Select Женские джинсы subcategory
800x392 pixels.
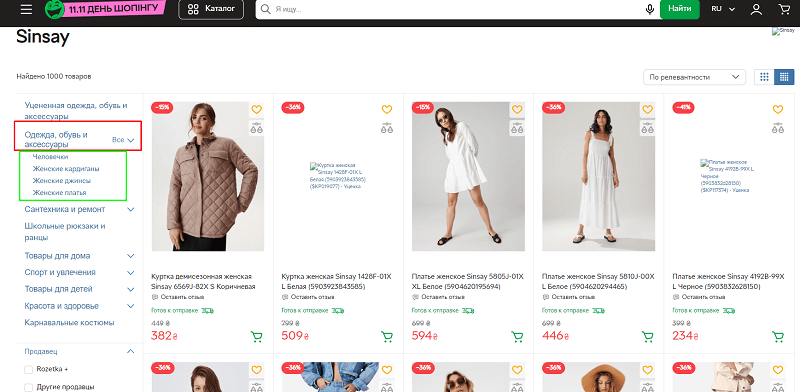pyautogui.click(x=62, y=181)
